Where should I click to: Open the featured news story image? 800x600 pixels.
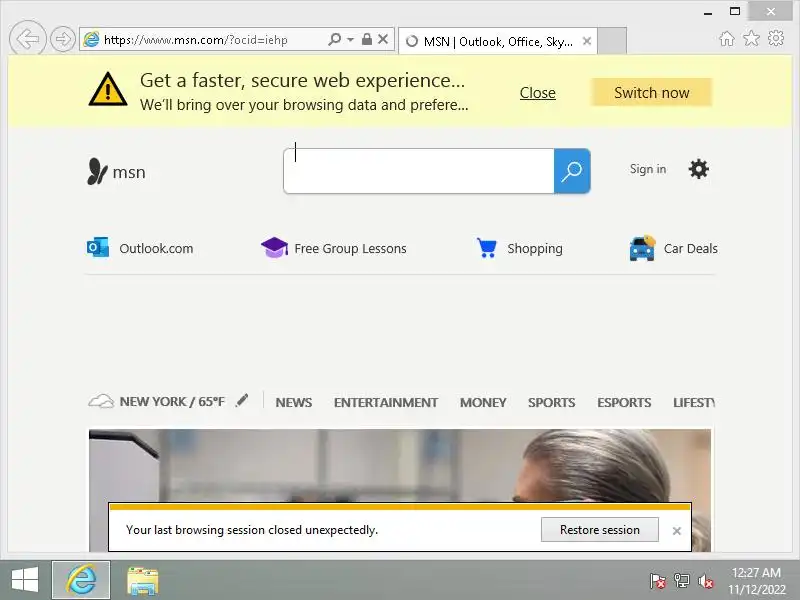pos(399,465)
